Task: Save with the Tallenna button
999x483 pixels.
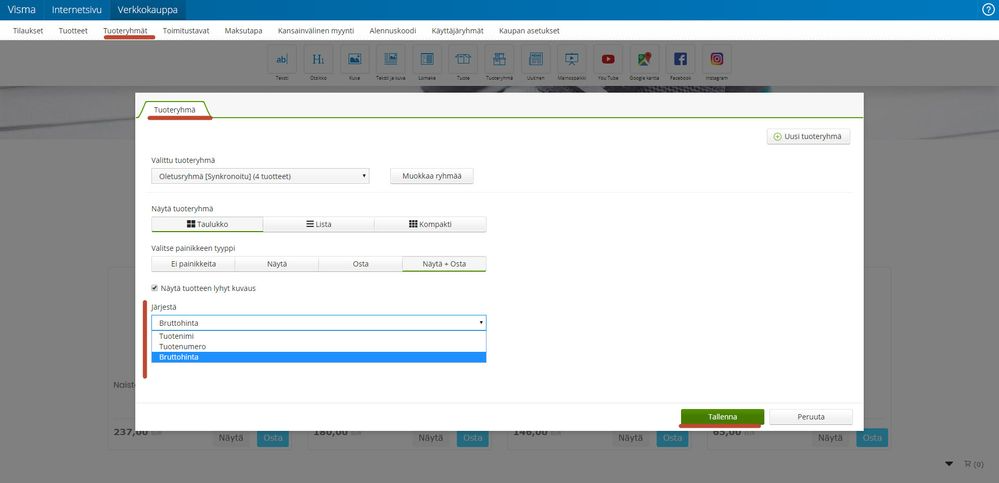Action: pos(722,417)
